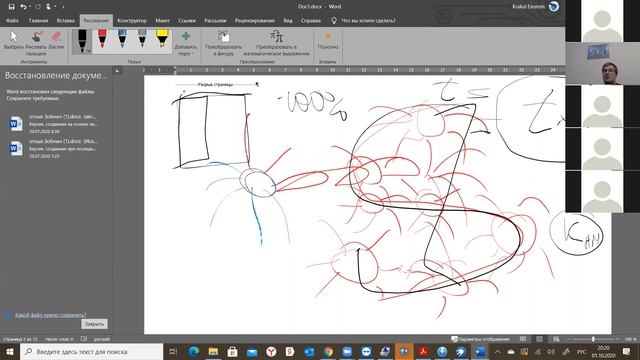Viewport: 640px width, 360px height.
Task: Open Yandex Browser from the taskbar
Action: pyautogui.click(x=271, y=351)
